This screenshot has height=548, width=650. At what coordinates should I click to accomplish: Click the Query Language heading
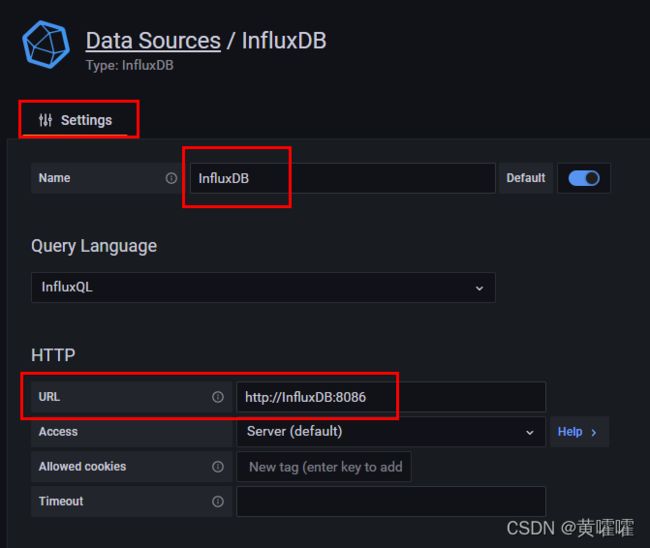click(94, 246)
